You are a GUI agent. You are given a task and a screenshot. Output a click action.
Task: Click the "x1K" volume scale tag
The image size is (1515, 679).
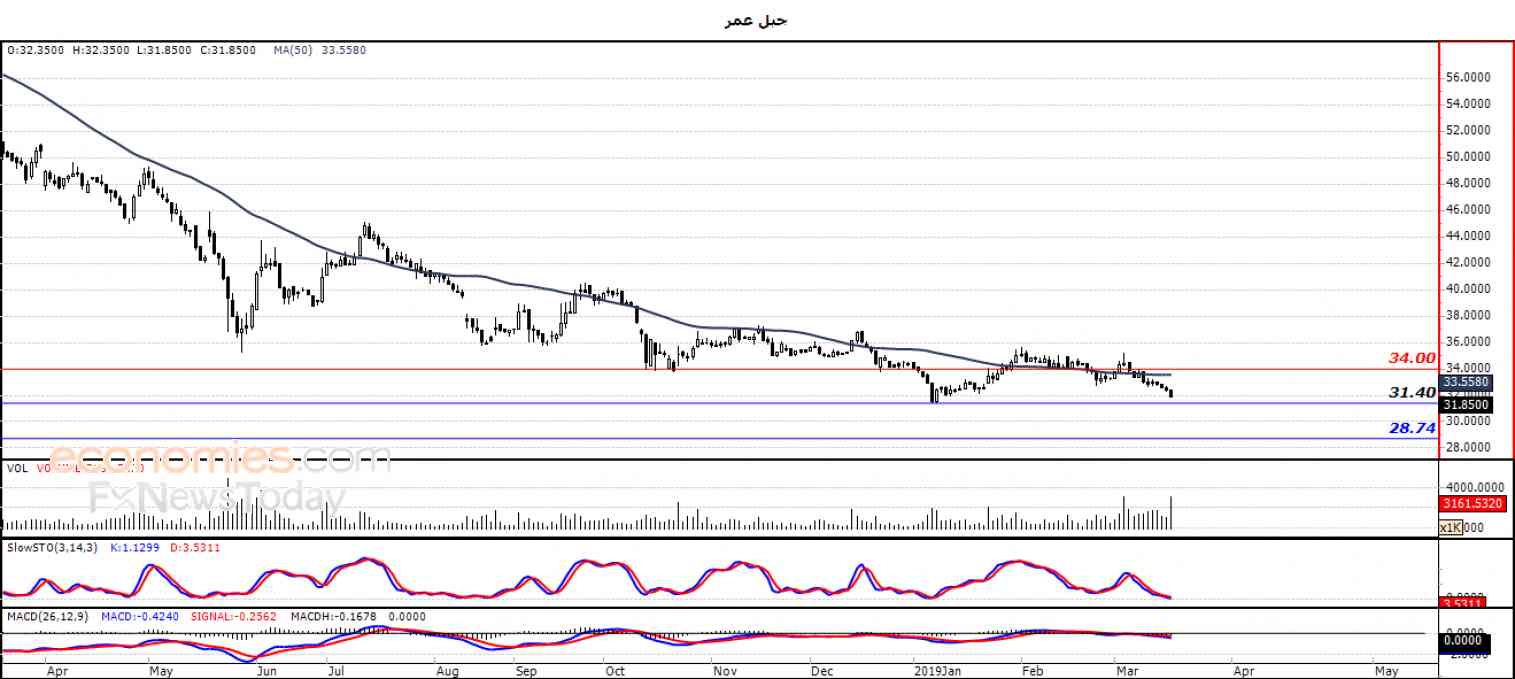point(1451,527)
